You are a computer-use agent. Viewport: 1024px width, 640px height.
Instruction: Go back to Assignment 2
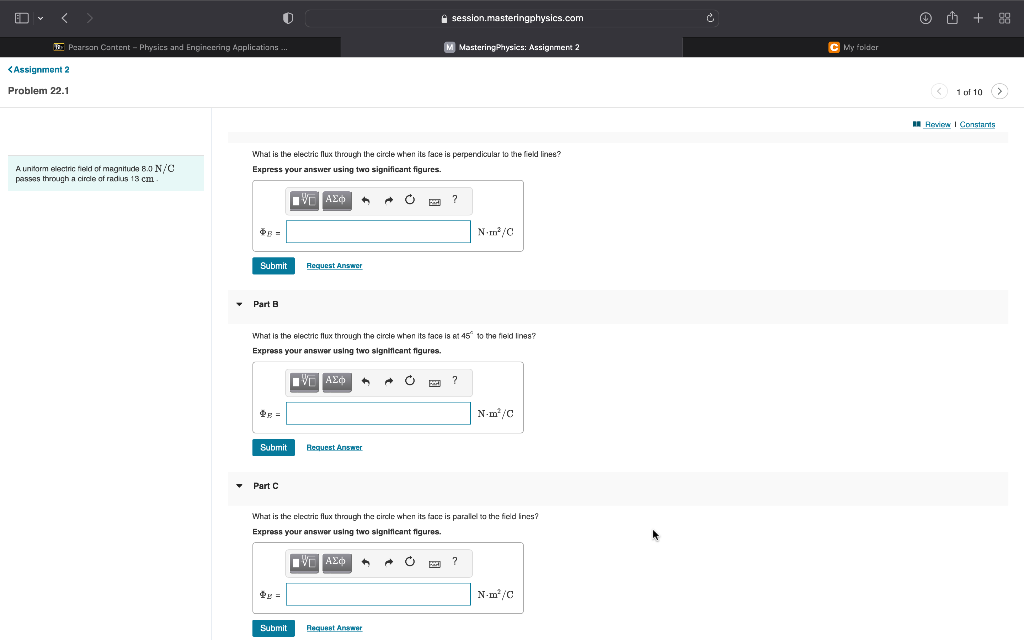(x=38, y=69)
